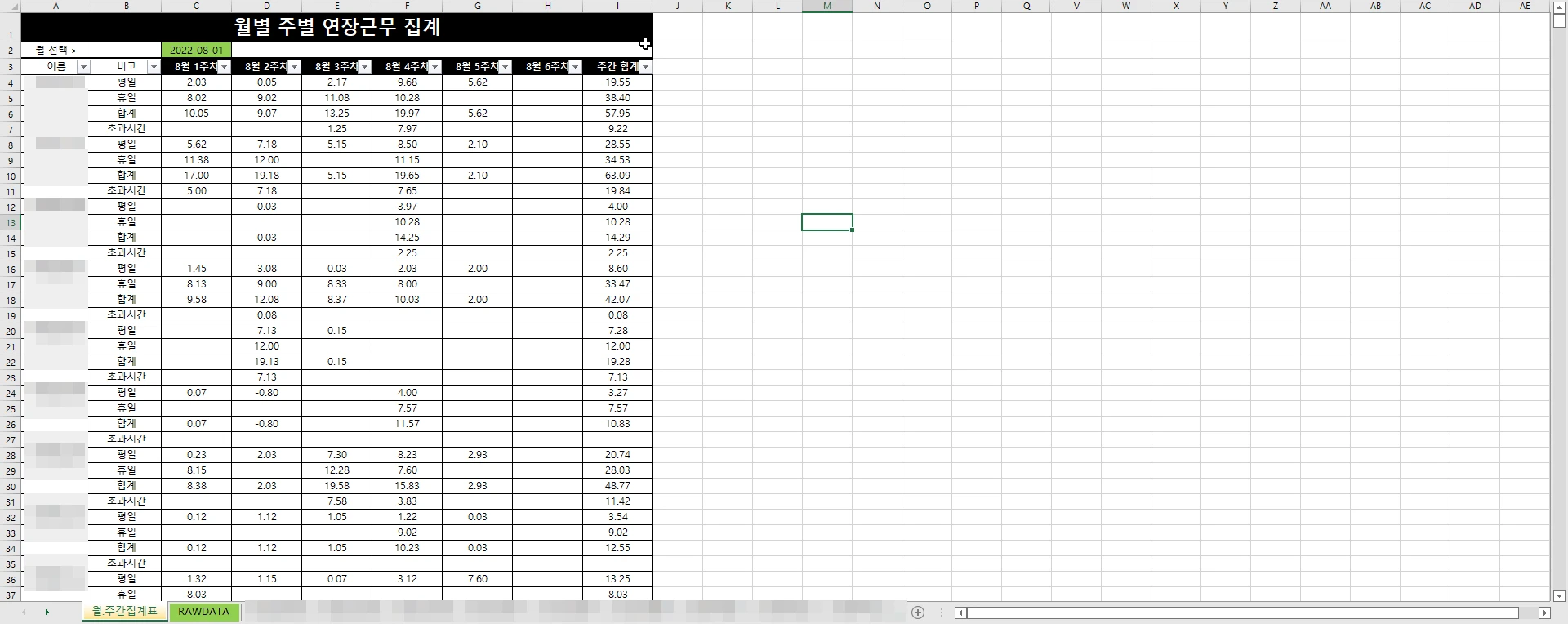Select the 휴일 cell in row 21

[x=127, y=346]
